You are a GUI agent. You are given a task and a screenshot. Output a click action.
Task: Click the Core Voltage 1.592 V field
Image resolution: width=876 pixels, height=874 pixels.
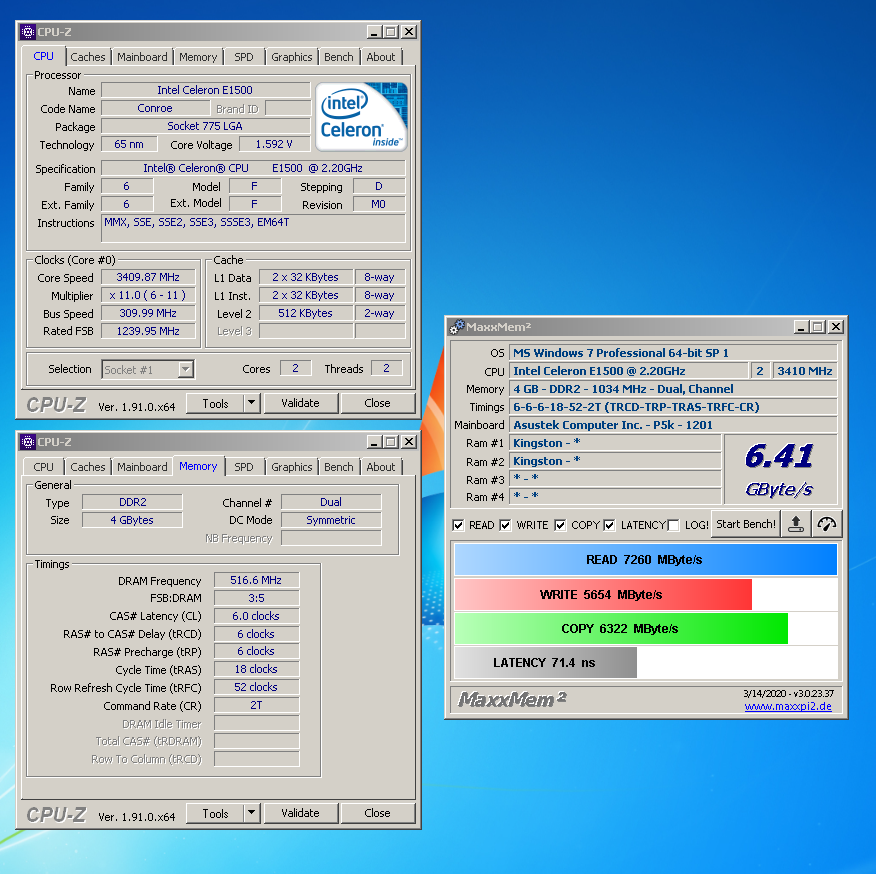coord(274,144)
